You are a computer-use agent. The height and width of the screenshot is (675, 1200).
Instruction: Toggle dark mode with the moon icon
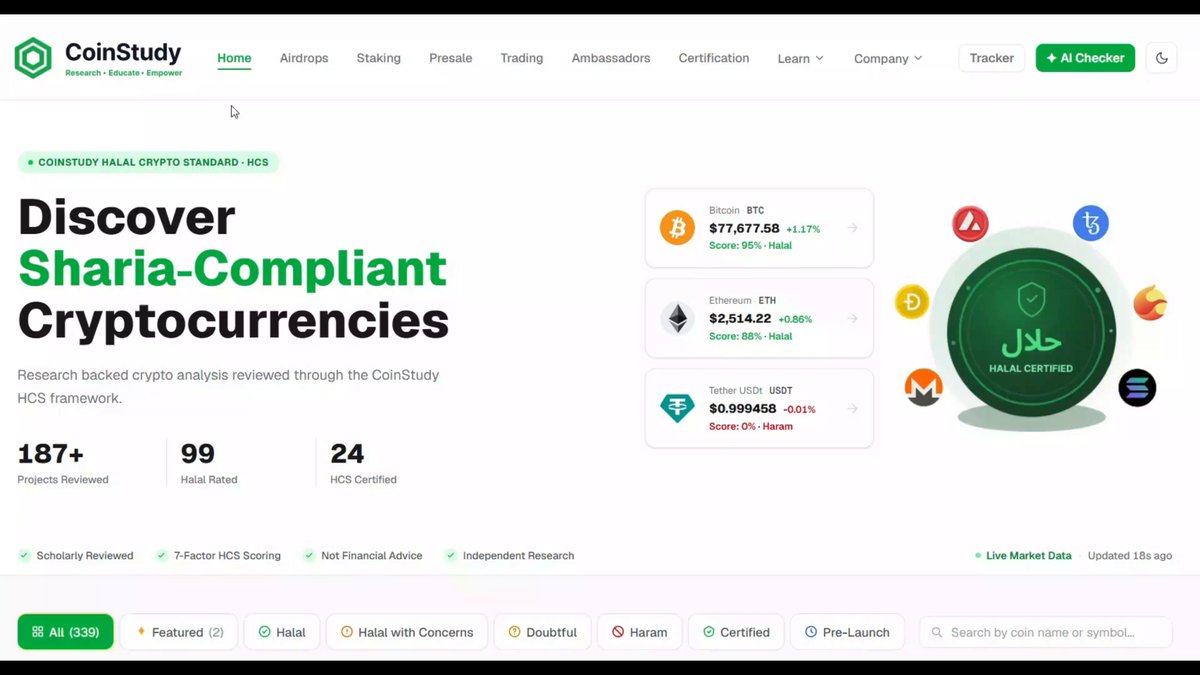[1161, 58]
